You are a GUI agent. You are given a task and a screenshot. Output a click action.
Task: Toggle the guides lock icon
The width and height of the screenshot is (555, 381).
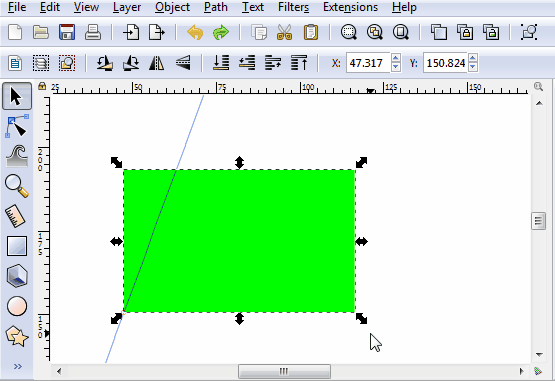pos(42,86)
